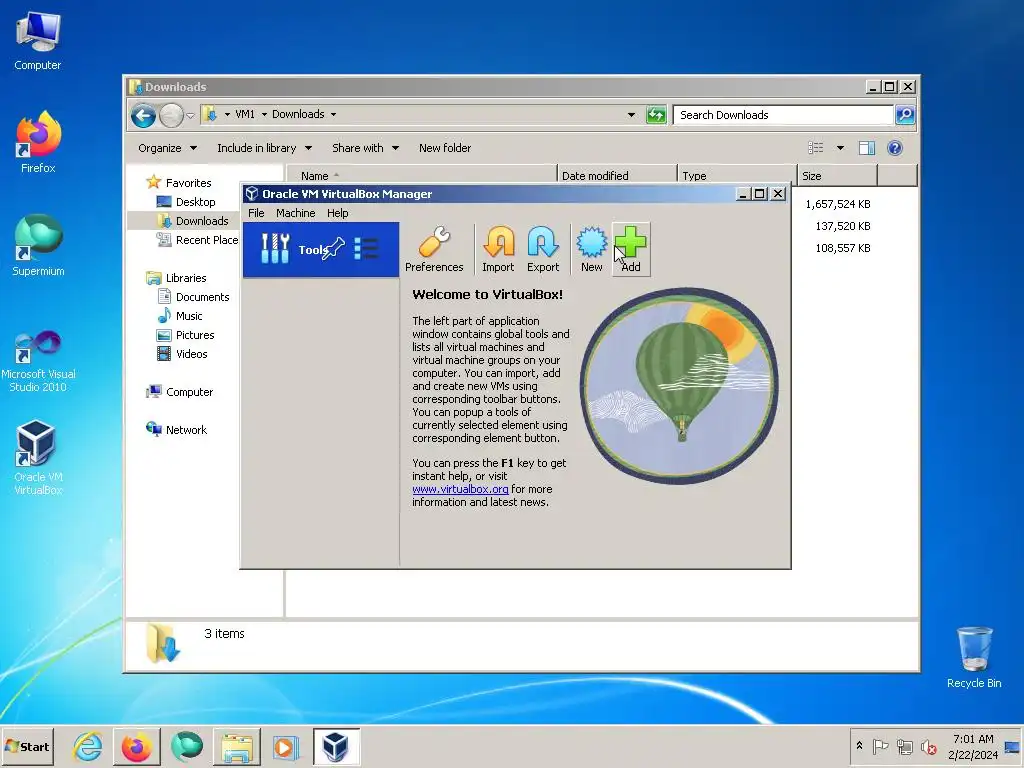Click the search magnifier in Downloads

point(904,115)
